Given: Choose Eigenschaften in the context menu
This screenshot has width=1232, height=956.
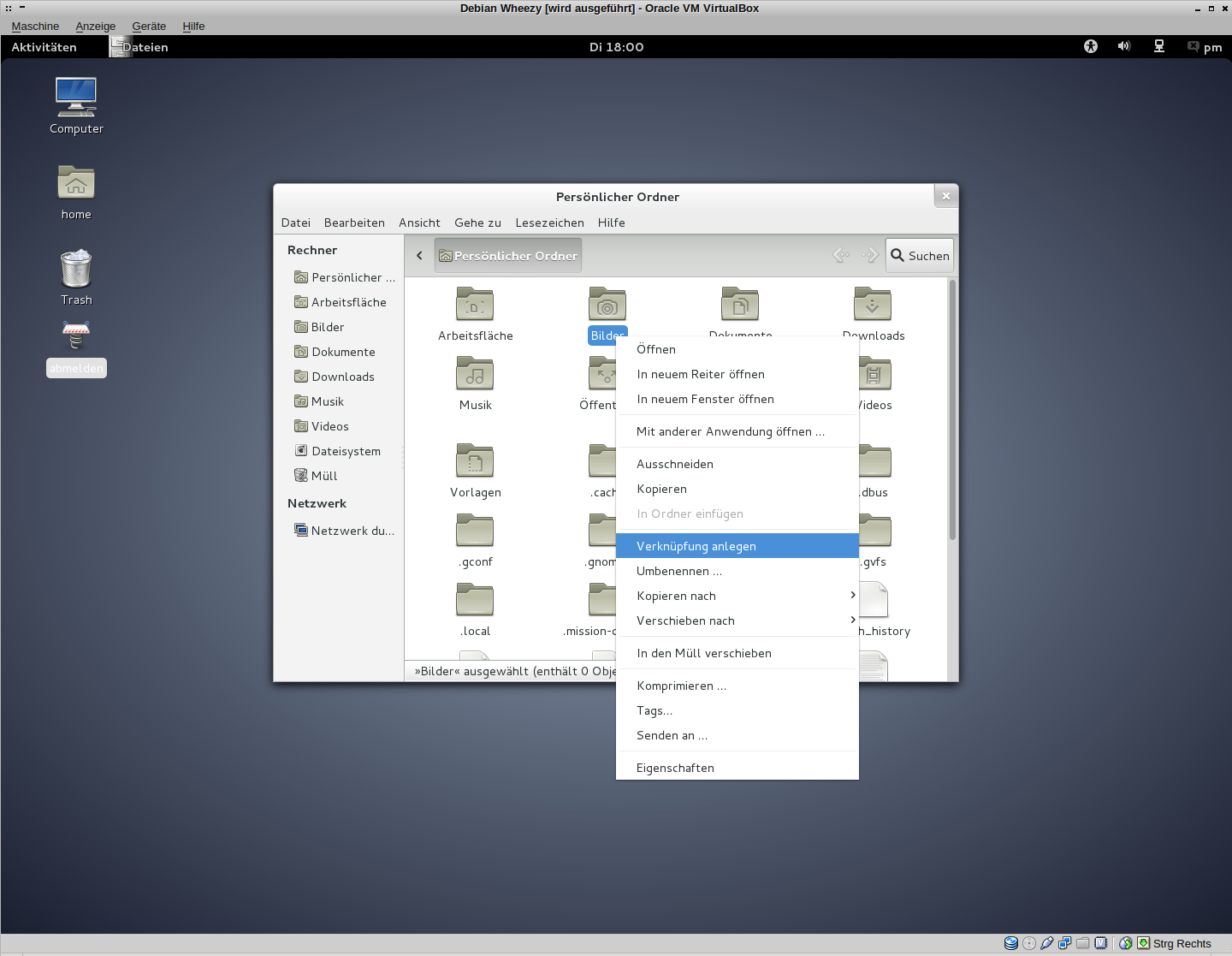Looking at the screenshot, I should (737, 768).
